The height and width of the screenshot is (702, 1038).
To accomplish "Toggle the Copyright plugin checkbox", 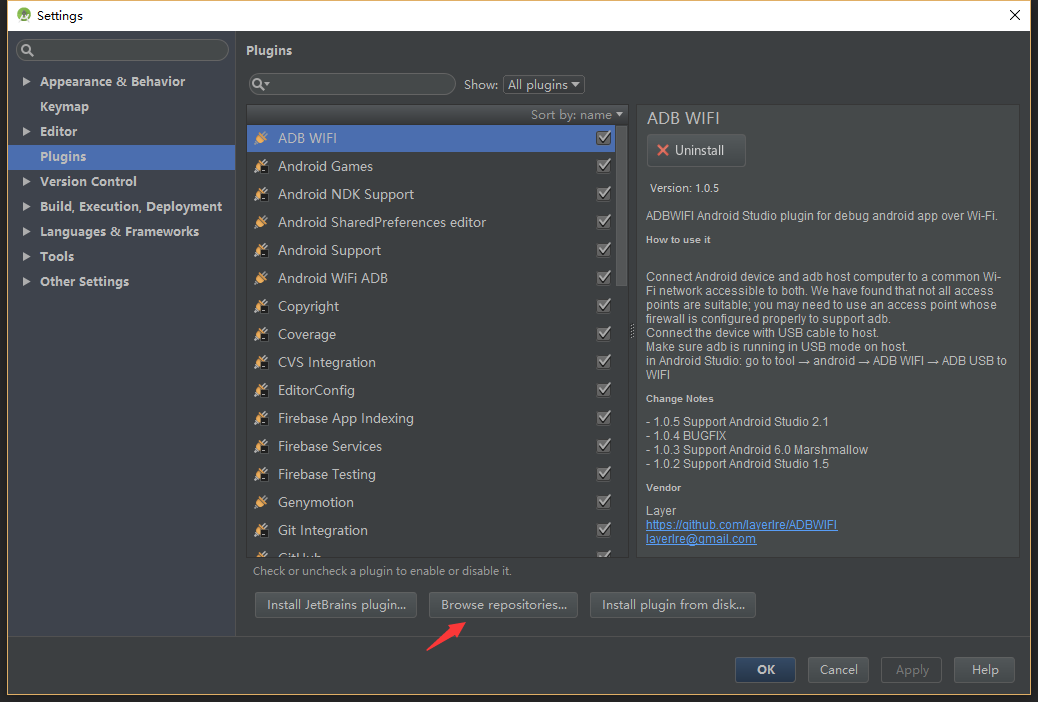I will (x=604, y=305).
